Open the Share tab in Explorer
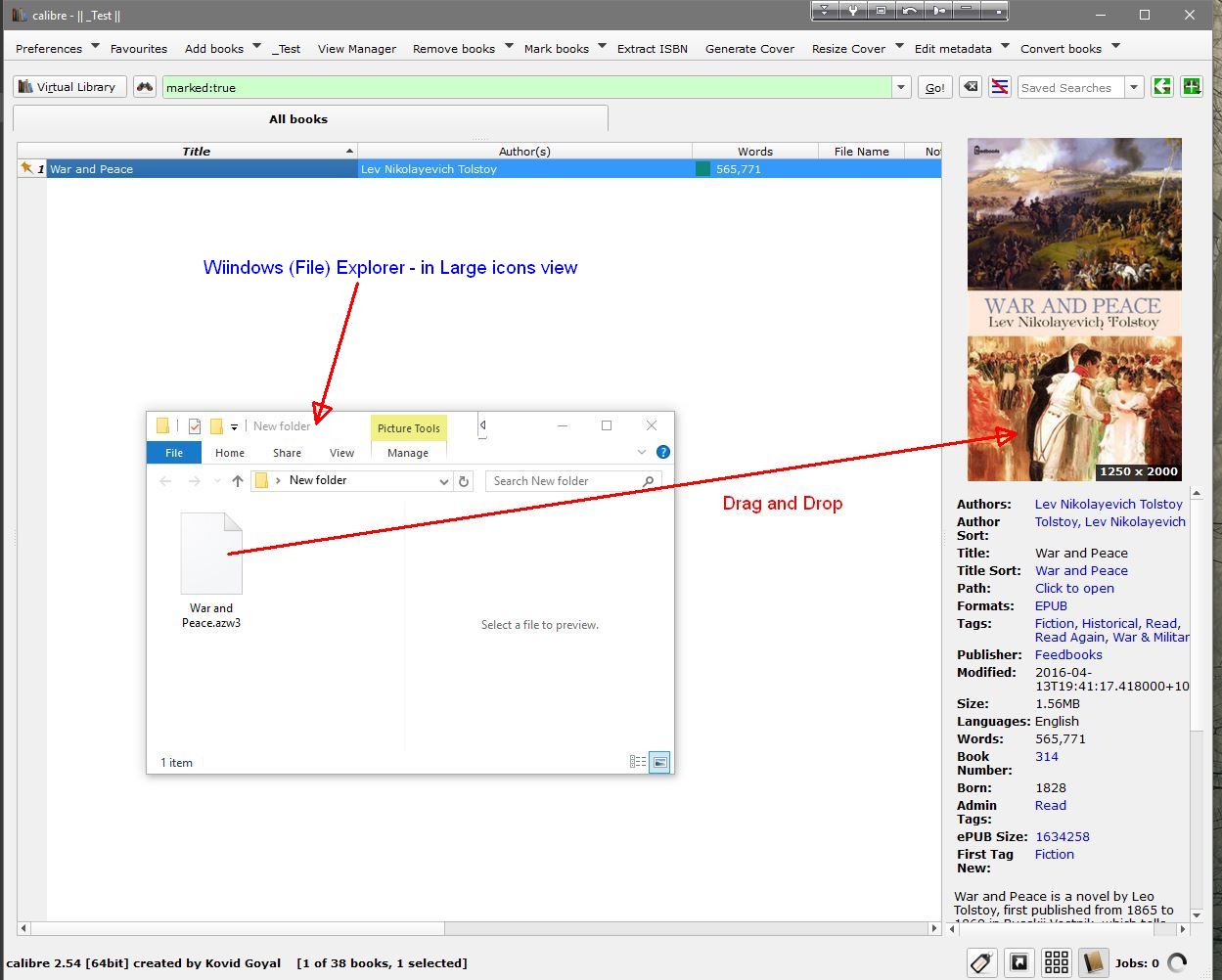The image size is (1222, 980). 287,453
